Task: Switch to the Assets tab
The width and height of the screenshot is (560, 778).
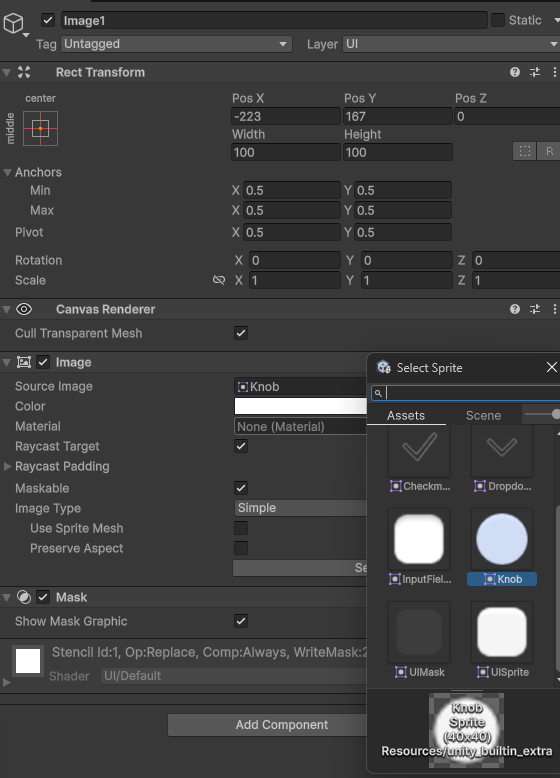Action: (x=406, y=415)
